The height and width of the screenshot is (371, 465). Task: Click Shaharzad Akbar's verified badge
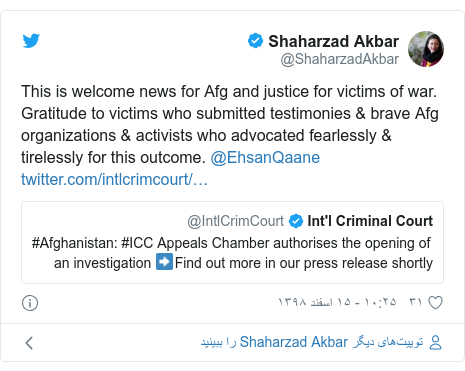(255, 41)
